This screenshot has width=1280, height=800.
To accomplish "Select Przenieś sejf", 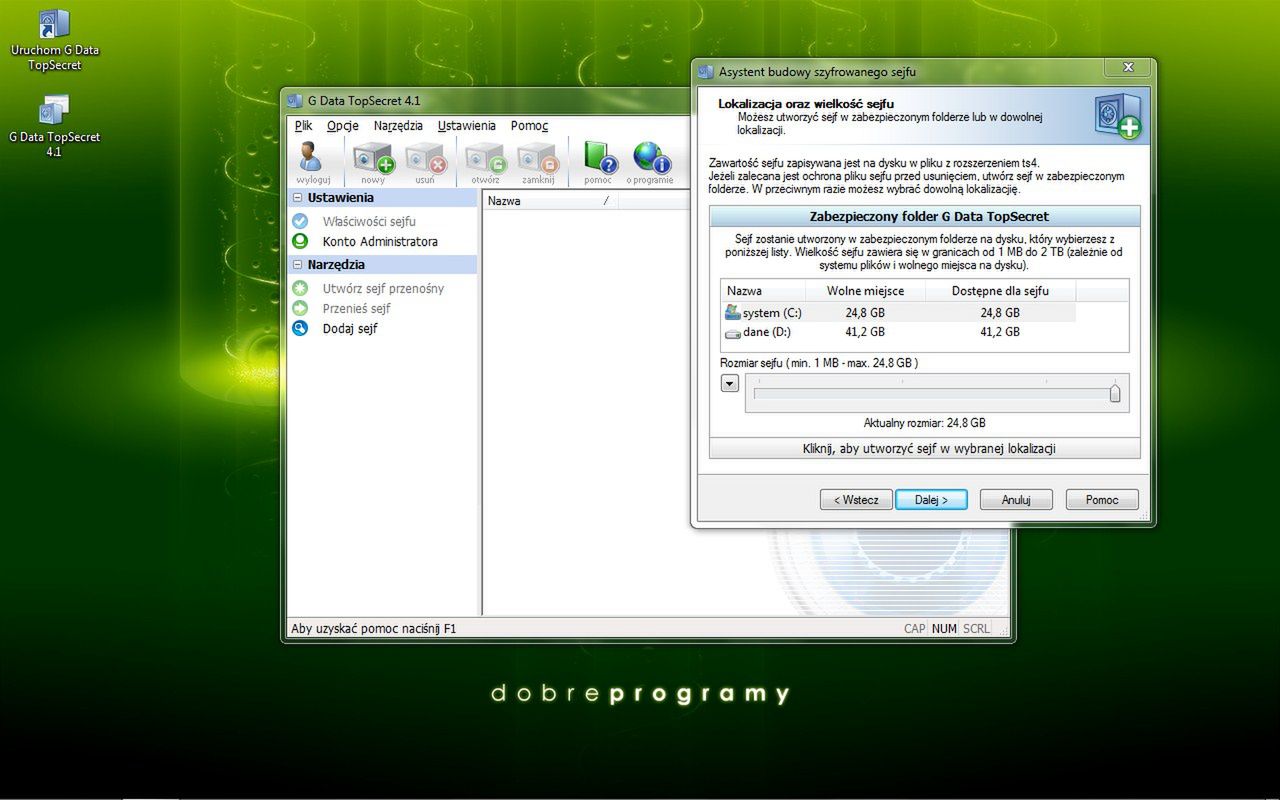I will [356, 308].
